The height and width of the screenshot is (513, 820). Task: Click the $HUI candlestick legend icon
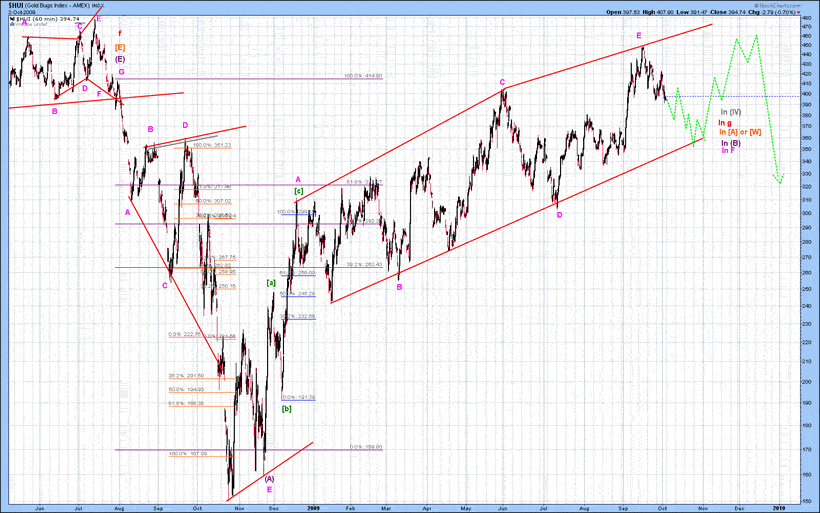[x=13, y=19]
